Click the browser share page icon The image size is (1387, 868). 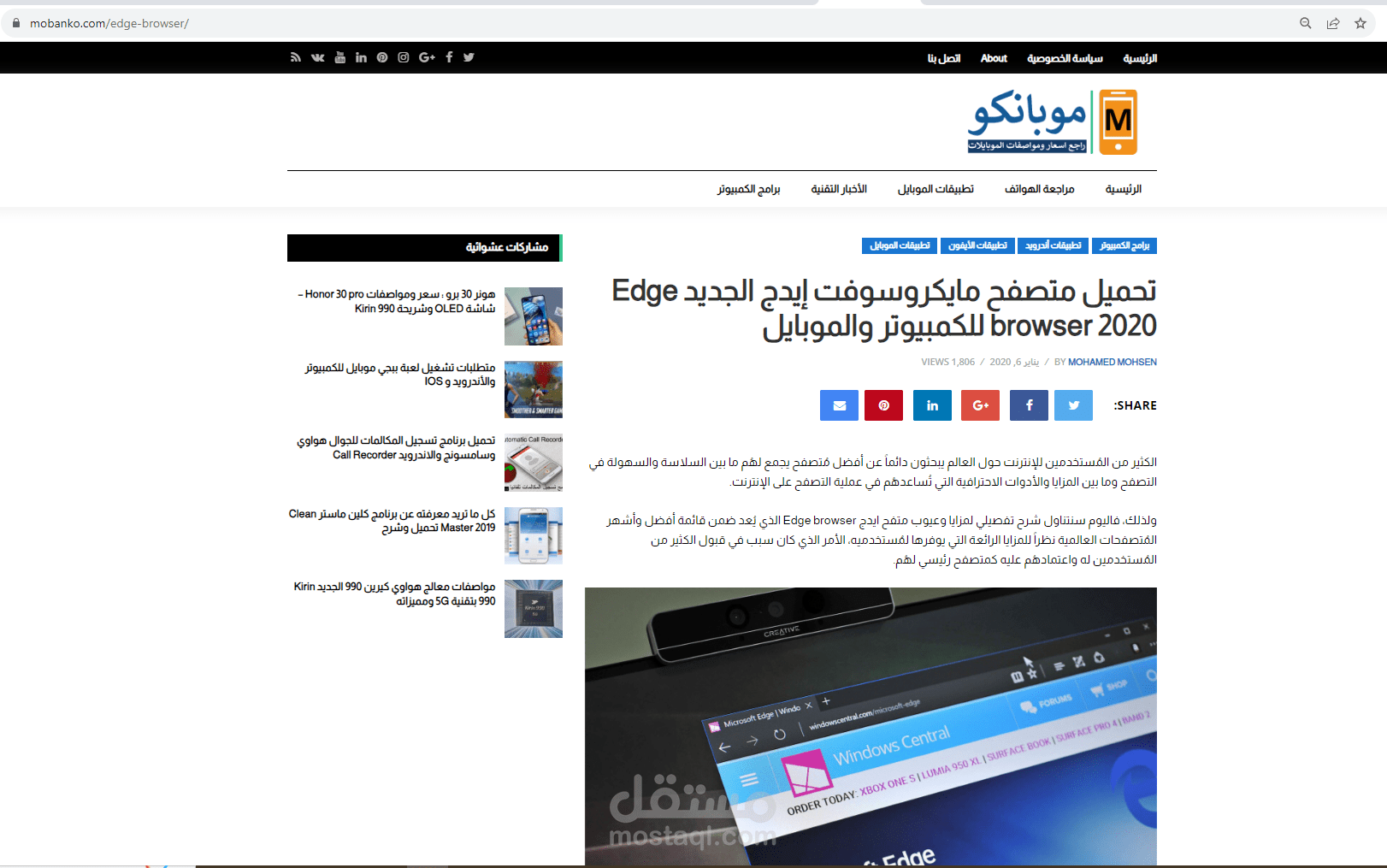(x=1333, y=23)
